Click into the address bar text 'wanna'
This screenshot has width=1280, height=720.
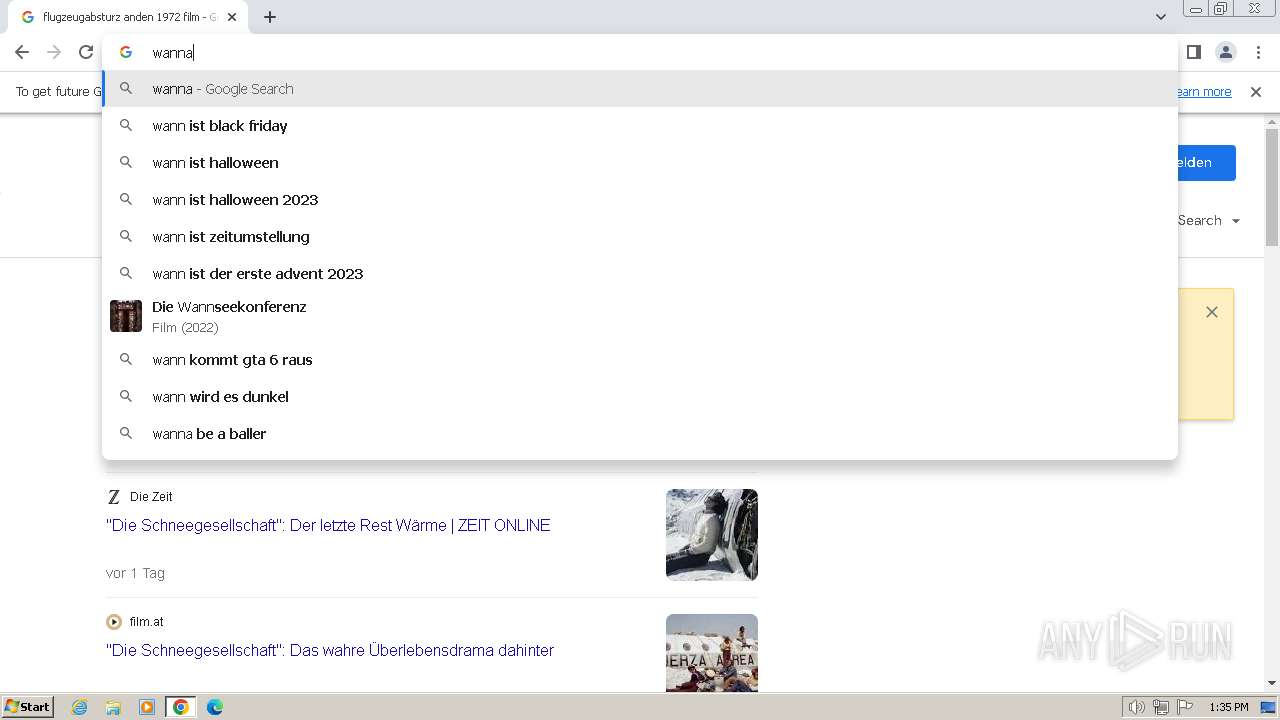(172, 52)
